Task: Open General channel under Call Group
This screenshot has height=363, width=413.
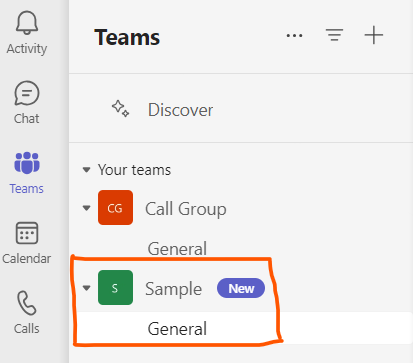Action: pos(177,249)
